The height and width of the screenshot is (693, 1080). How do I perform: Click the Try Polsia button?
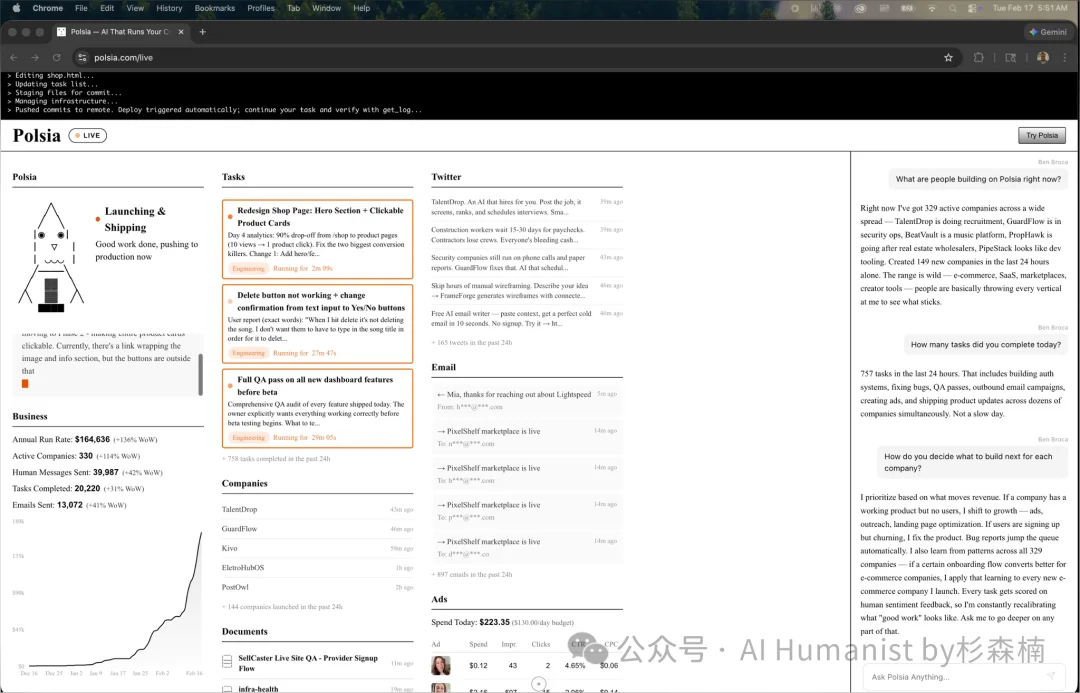(1041, 136)
